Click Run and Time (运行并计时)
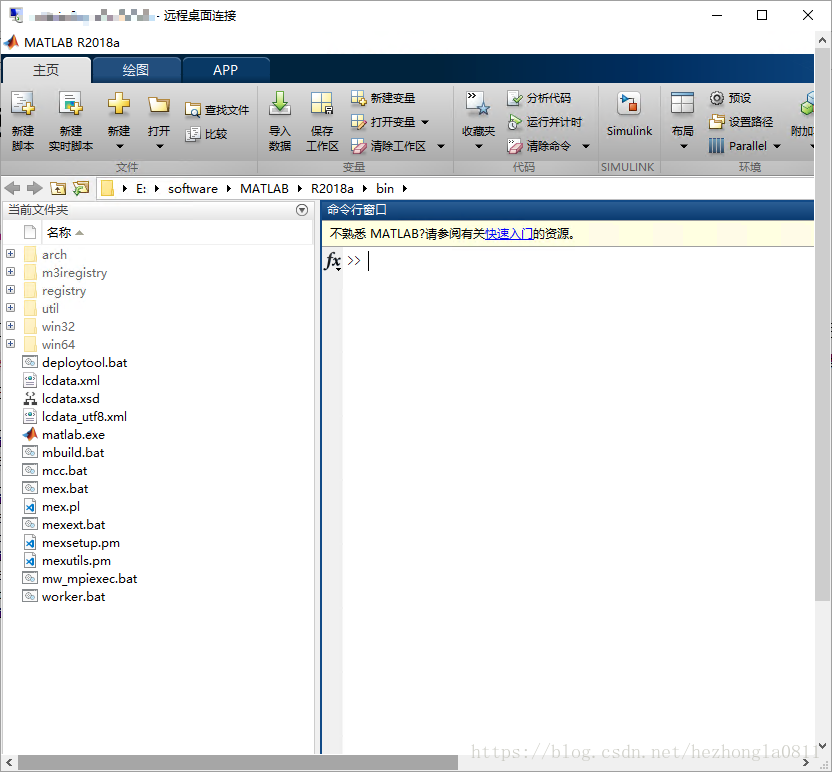This screenshot has width=832, height=772. [544, 122]
